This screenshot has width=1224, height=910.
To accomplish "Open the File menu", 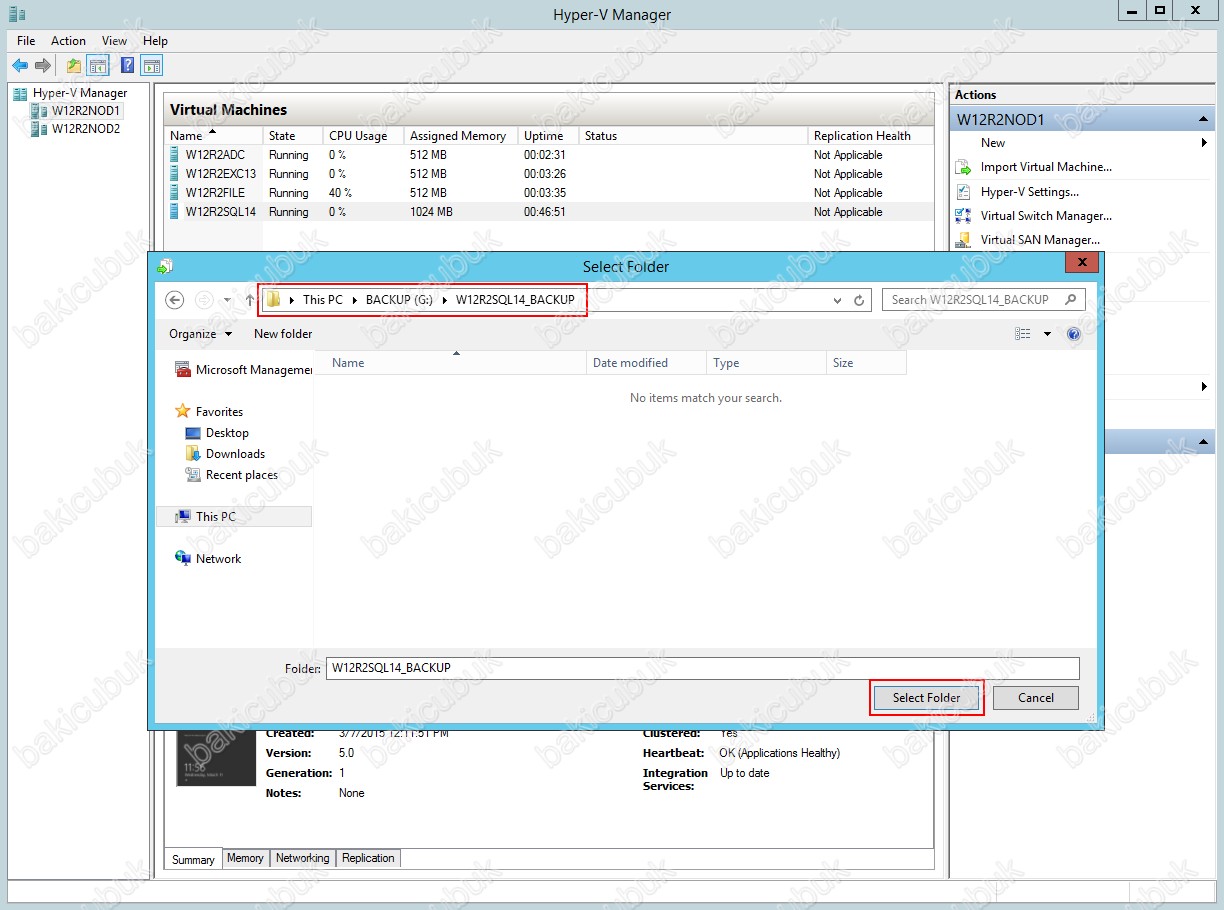I will [x=26, y=41].
